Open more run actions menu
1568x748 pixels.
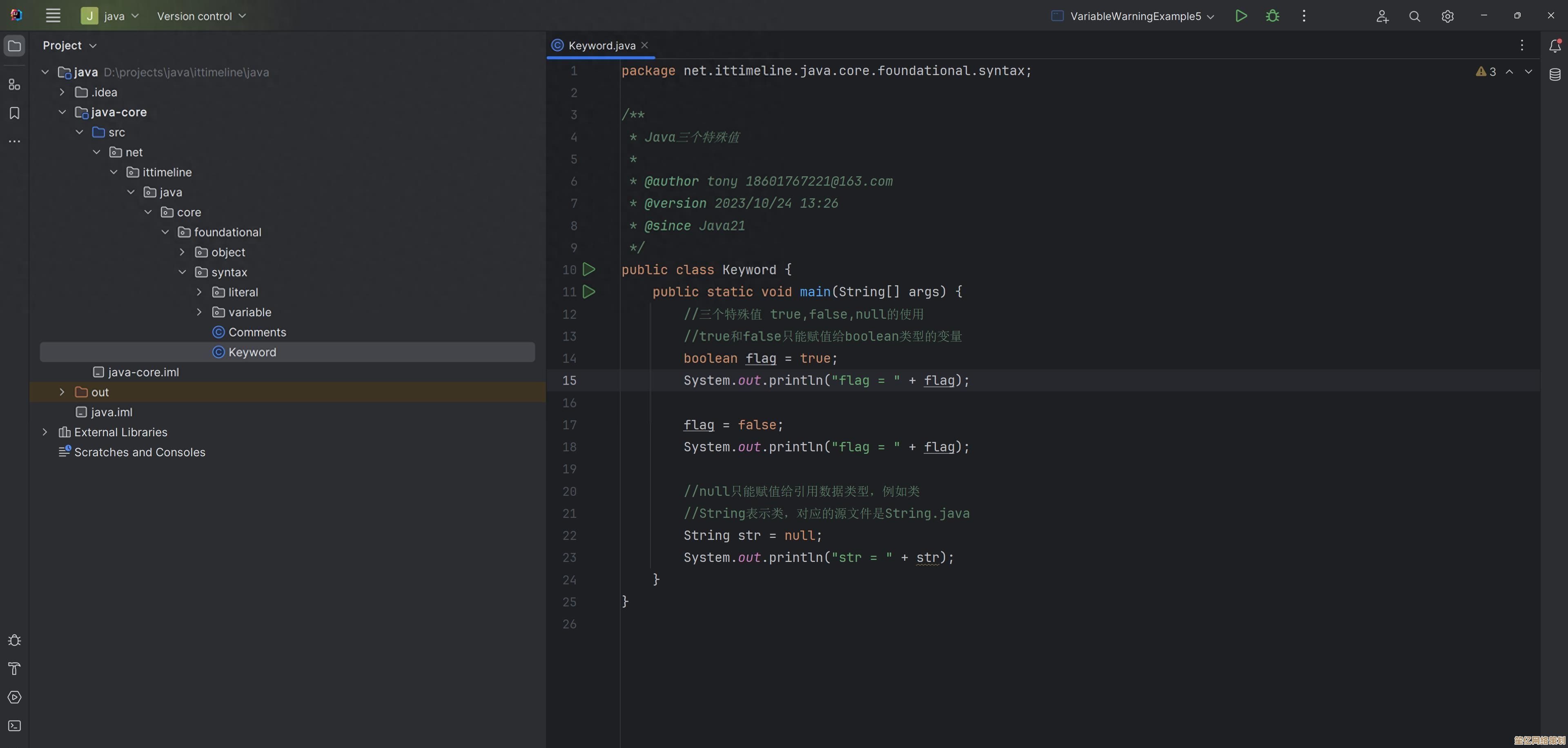coord(1304,16)
